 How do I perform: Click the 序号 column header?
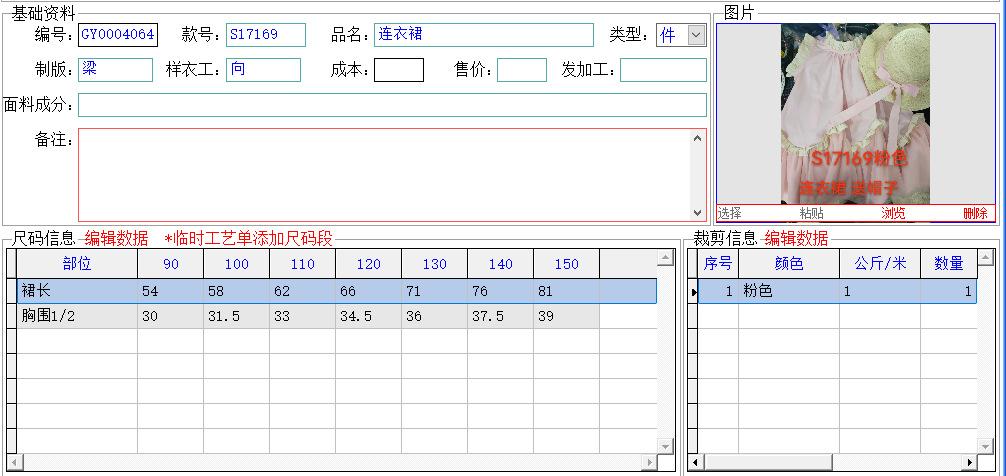(718, 264)
